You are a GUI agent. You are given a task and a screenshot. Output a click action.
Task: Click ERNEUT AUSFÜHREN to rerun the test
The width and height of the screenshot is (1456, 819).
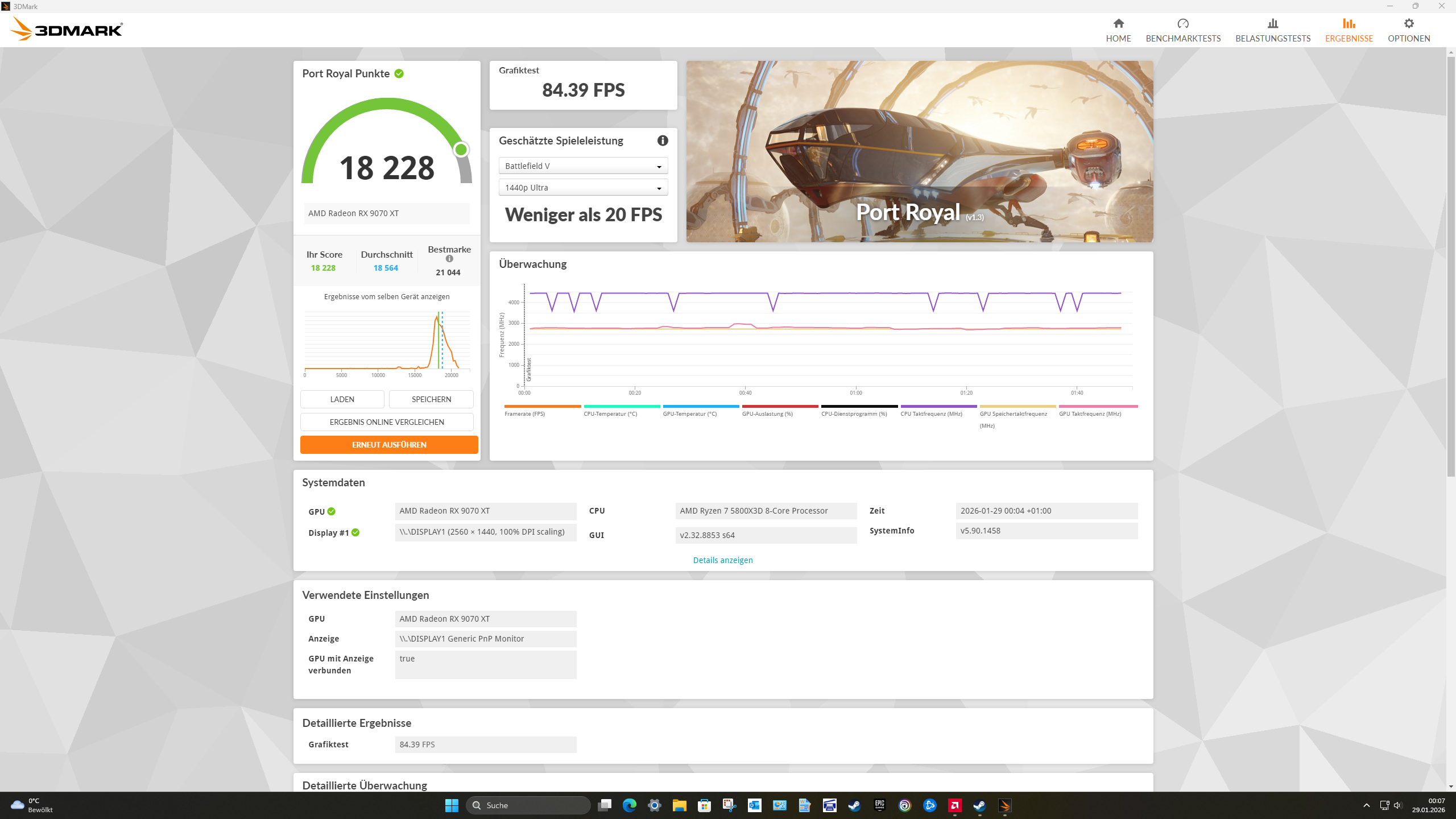388,444
